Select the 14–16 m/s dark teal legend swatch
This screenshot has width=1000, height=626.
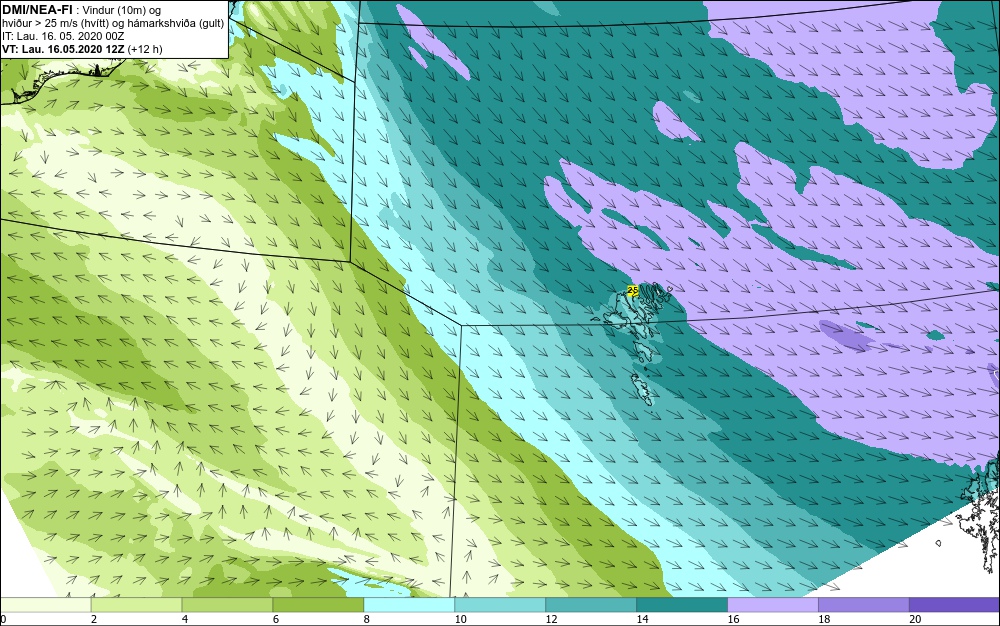(682, 605)
